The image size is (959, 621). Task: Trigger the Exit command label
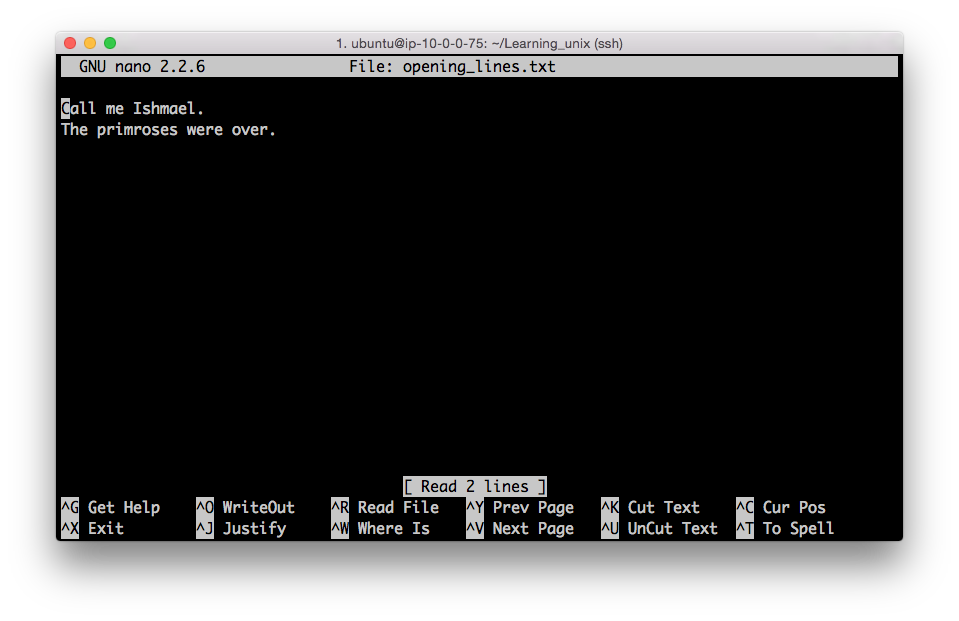[105, 529]
